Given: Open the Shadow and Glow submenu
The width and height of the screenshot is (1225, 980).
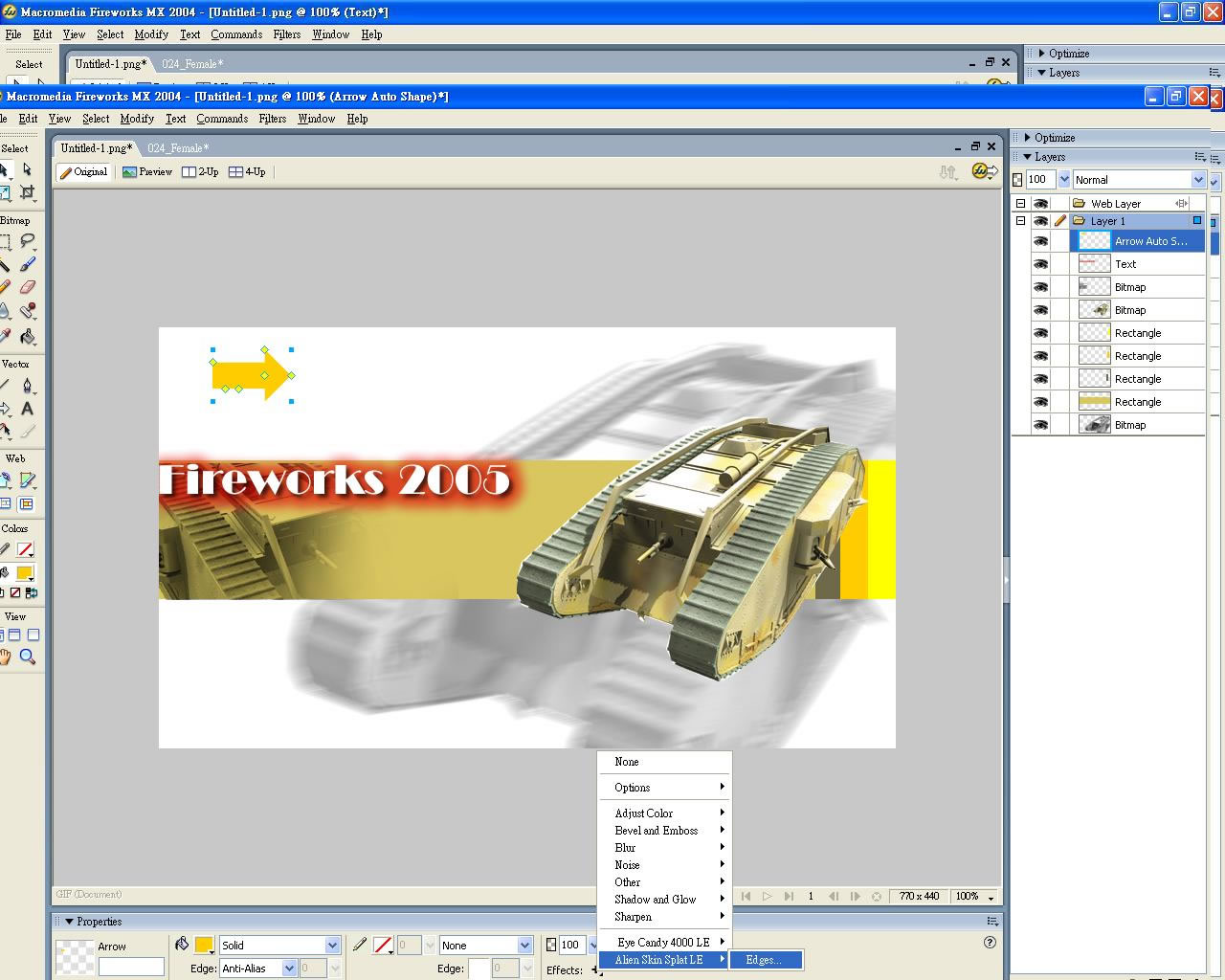Looking at the screenshot, I should pyautogui.click(x=664, y=900).
